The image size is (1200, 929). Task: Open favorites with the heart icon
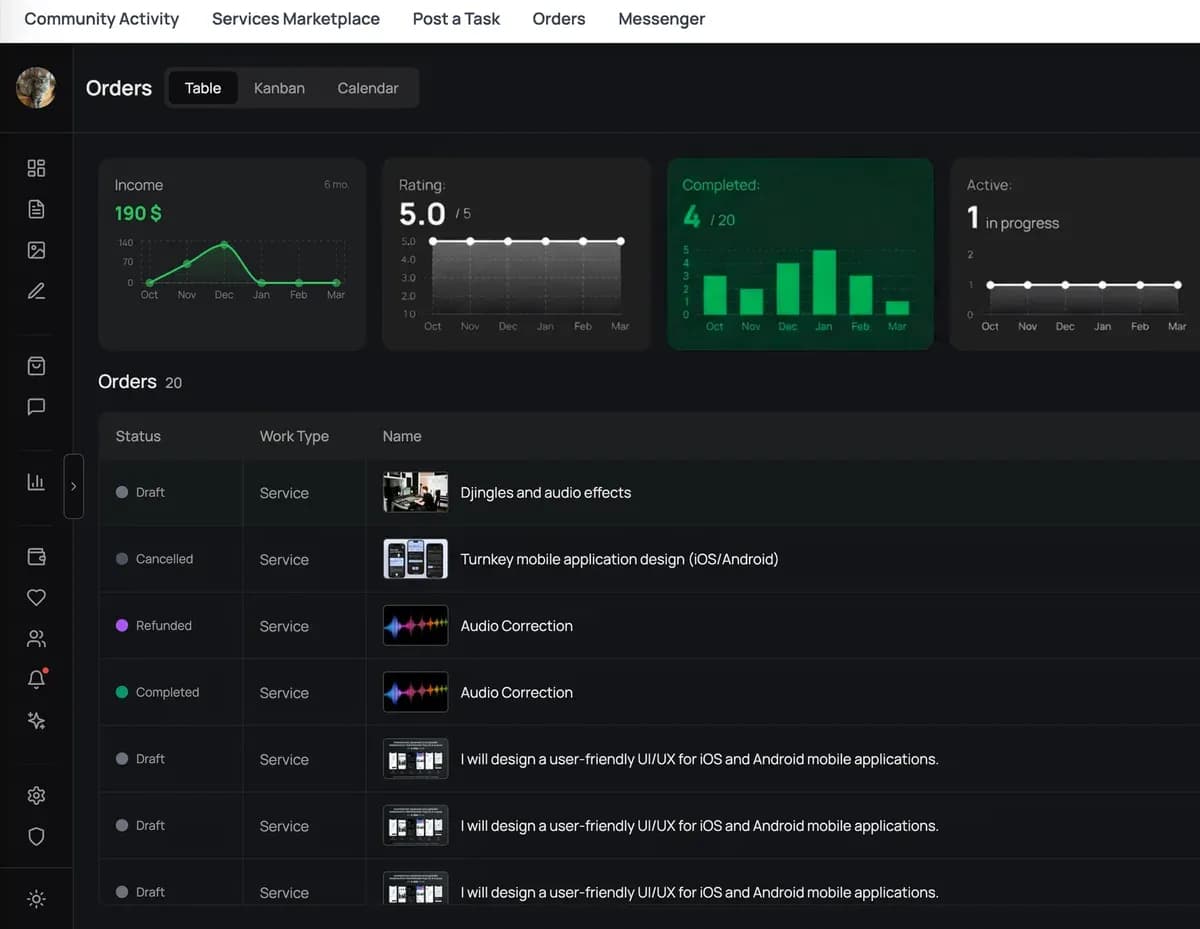(x=36, y=597)
